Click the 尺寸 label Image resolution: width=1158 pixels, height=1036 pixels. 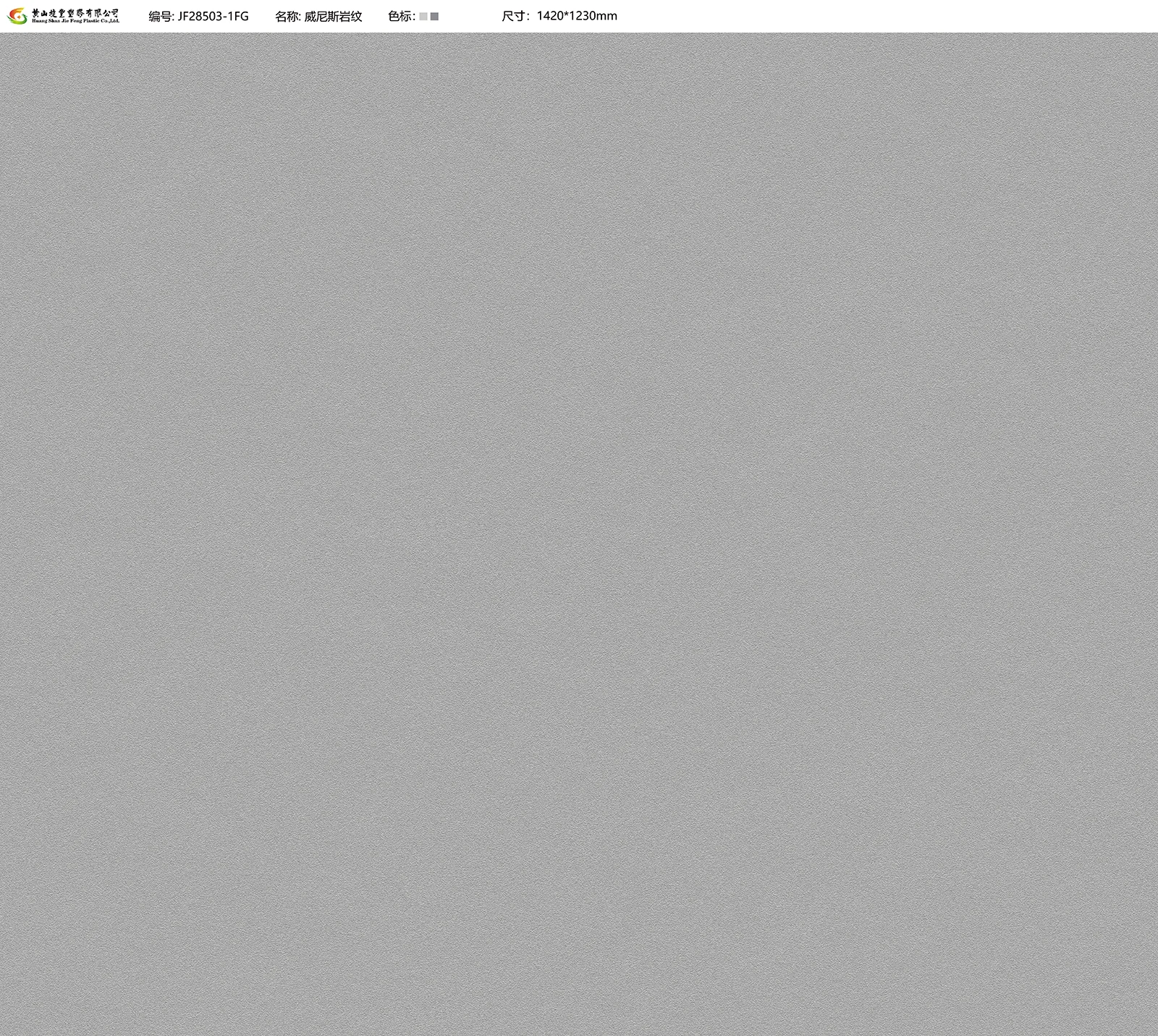click(514, 16)
